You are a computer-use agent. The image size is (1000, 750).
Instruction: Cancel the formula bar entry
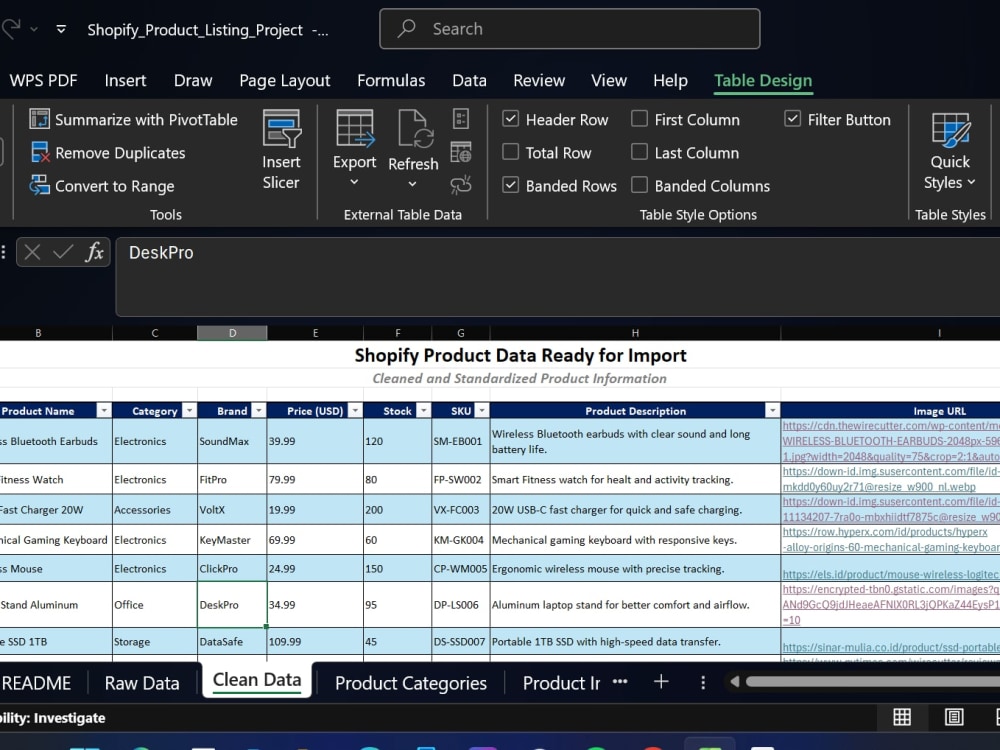coord(33,253)
